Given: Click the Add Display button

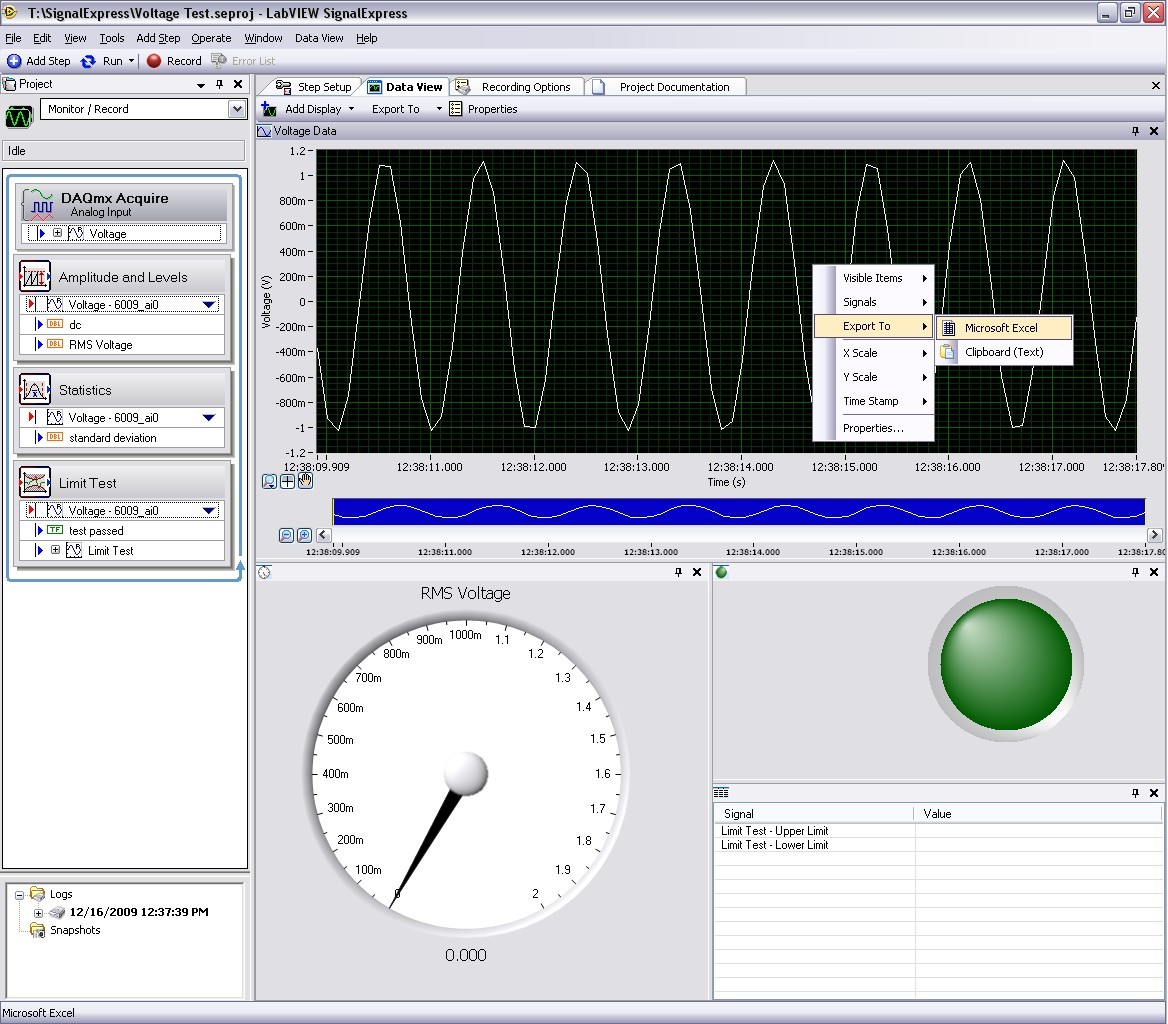Looking at the screenshot, I should [x=312, y=109].
